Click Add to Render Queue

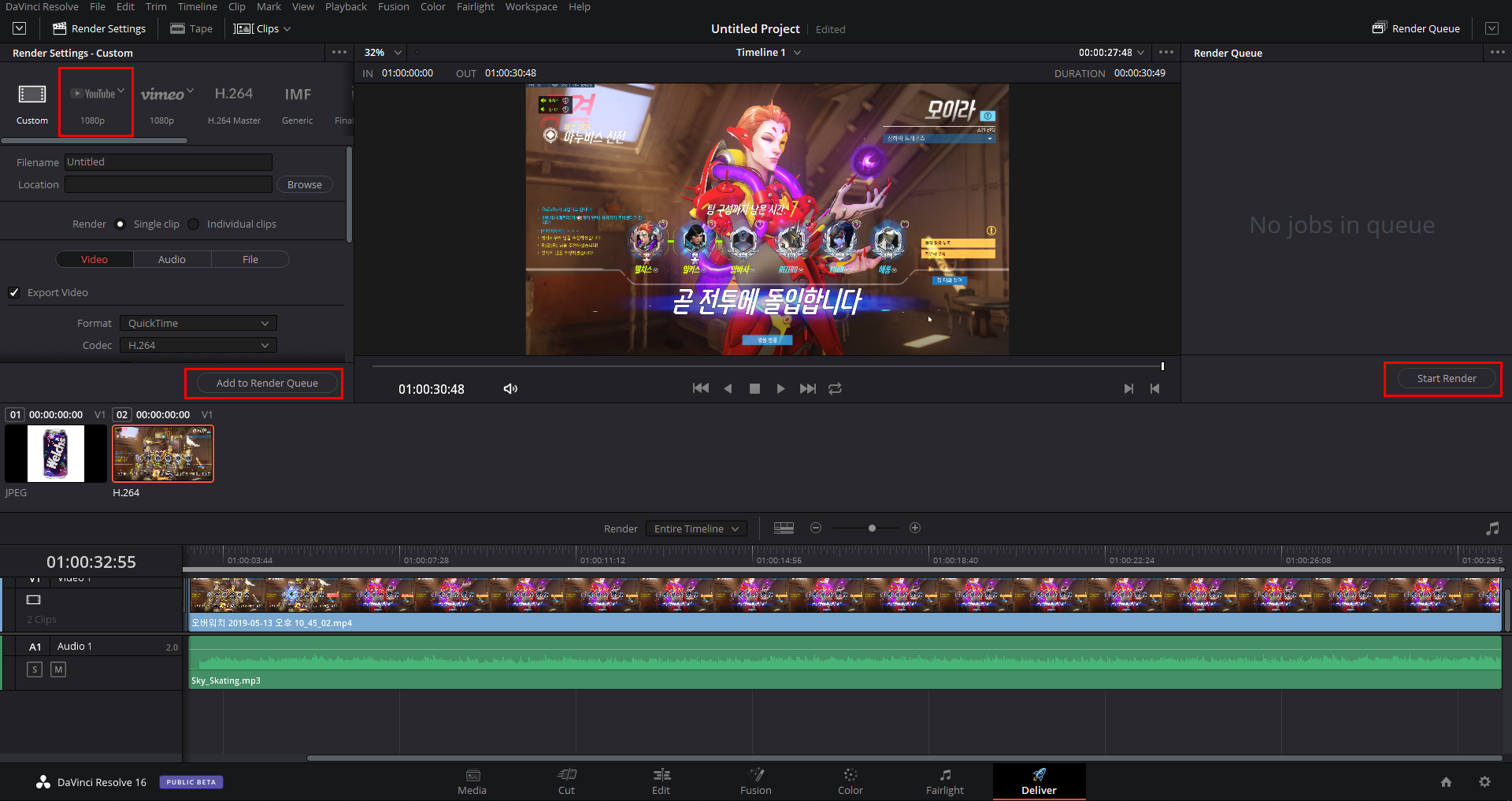(x=267, y=383)
